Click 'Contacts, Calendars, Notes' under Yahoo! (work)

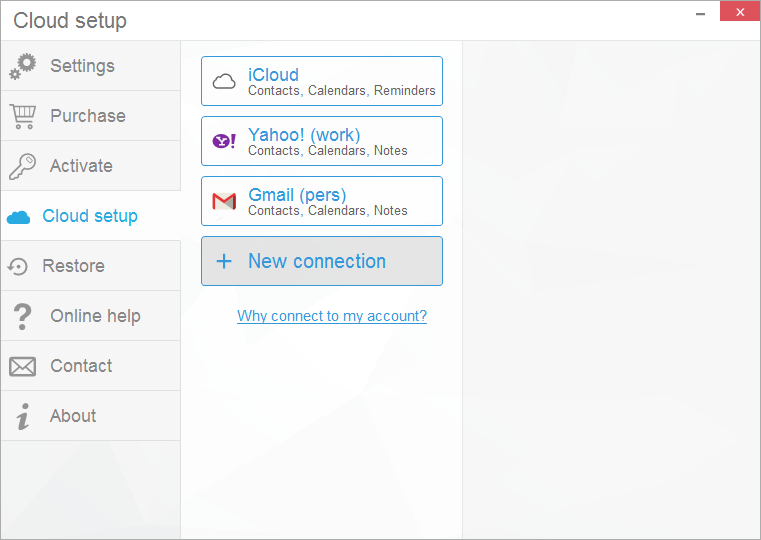click(x=328, y=151)
